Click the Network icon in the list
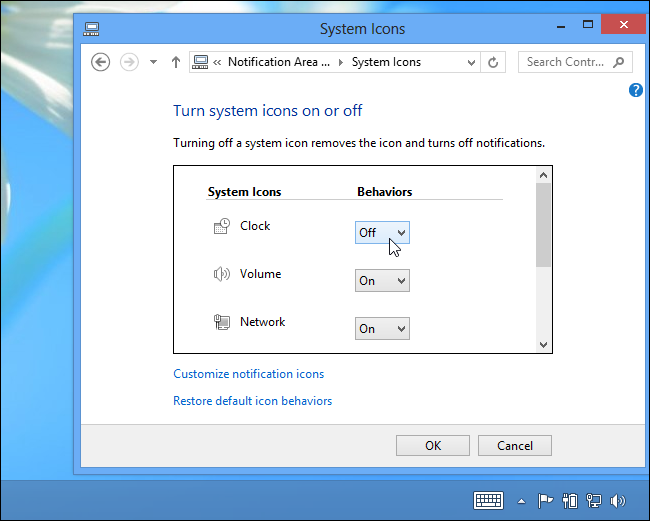 click(x=222, y=322)
